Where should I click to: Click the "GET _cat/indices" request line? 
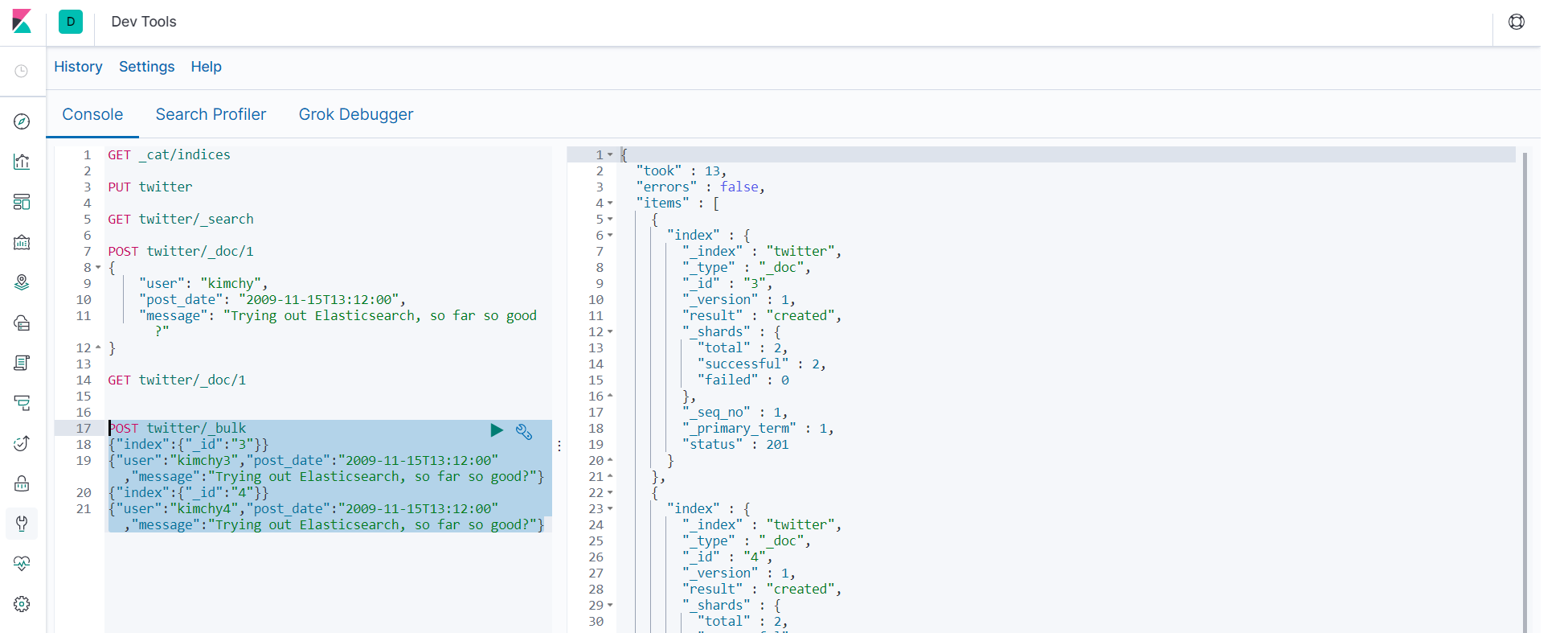click(x=169, y=154)
